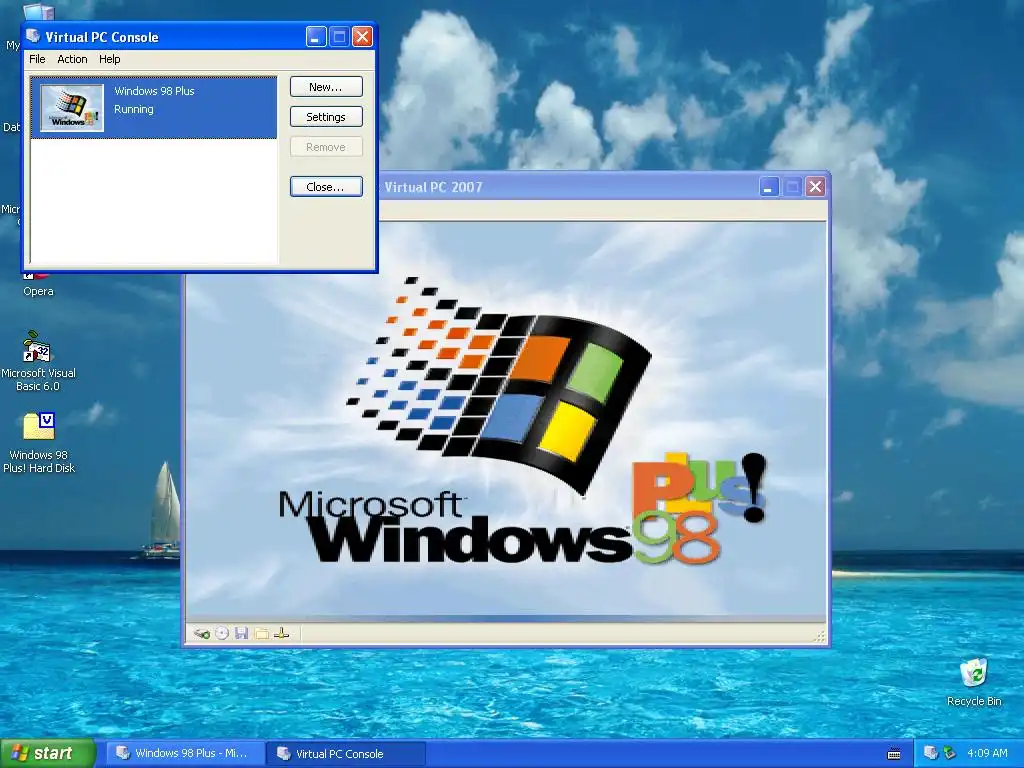Click the floppy disk icon in VM status bar
The width and height of the screenshot is (1024, 768).
pyautogui.click(x=242, y=633)
